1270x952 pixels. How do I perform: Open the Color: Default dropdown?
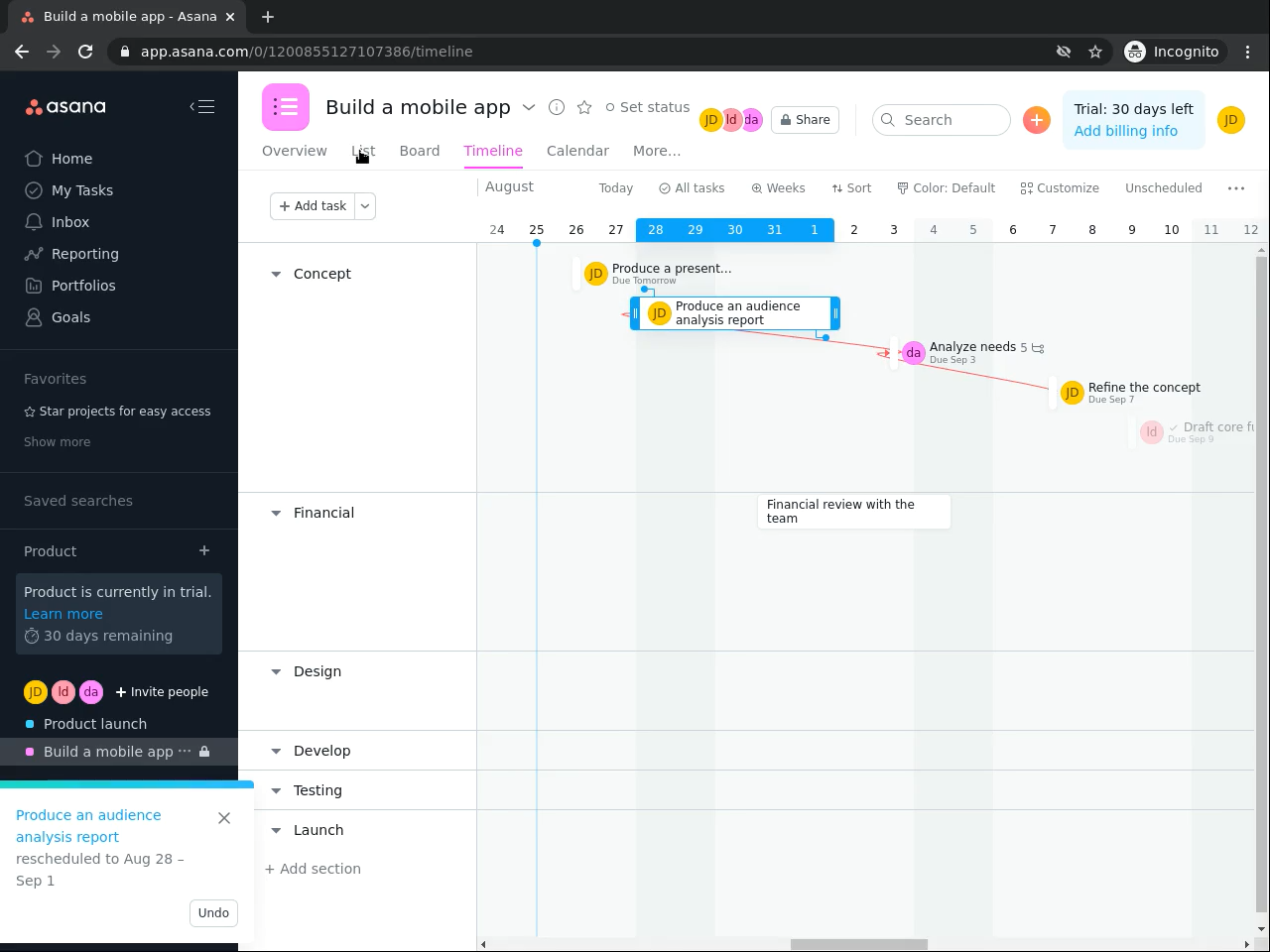pos(946,188)
